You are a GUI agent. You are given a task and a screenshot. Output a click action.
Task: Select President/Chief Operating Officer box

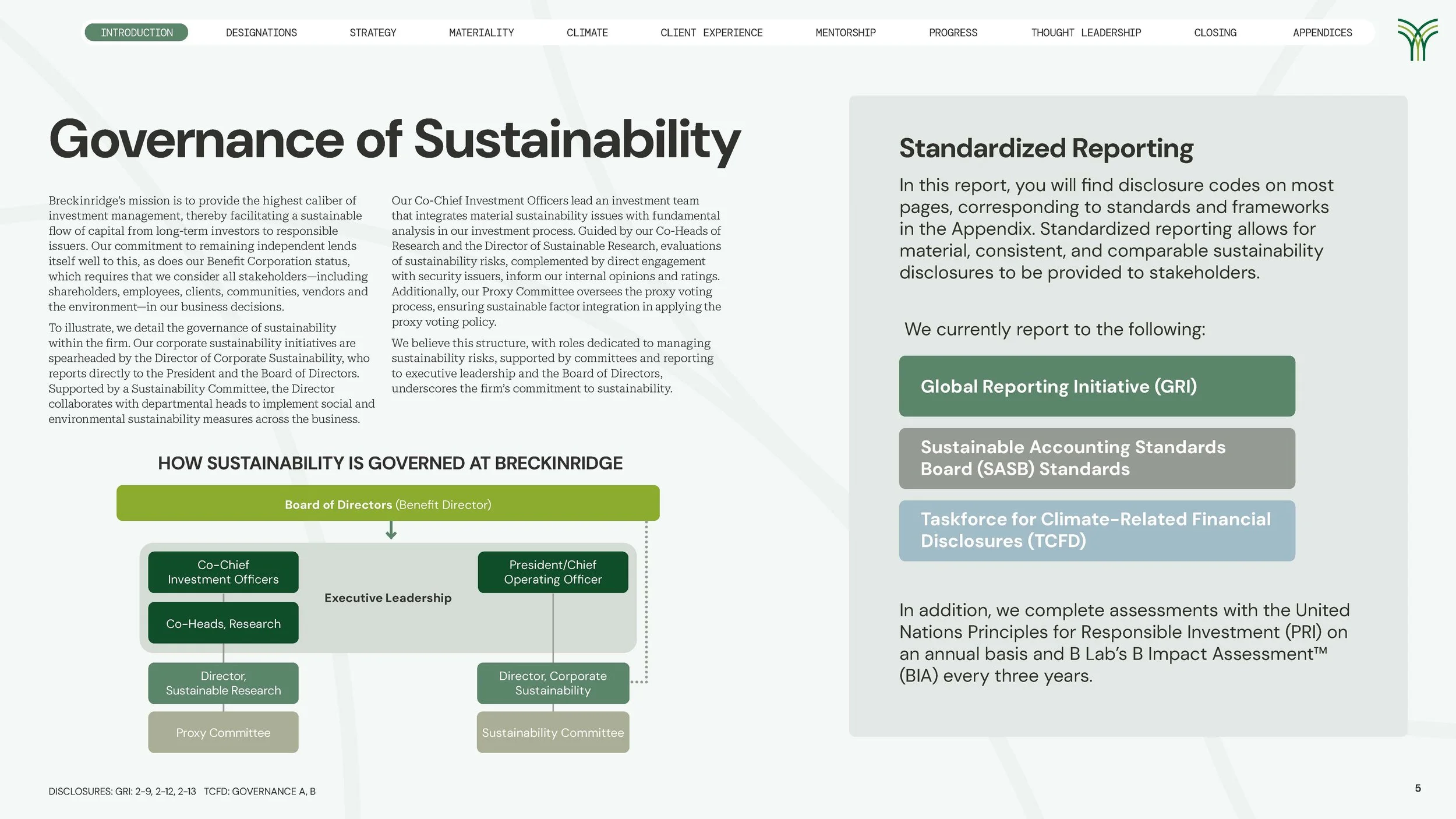[553, 572]
